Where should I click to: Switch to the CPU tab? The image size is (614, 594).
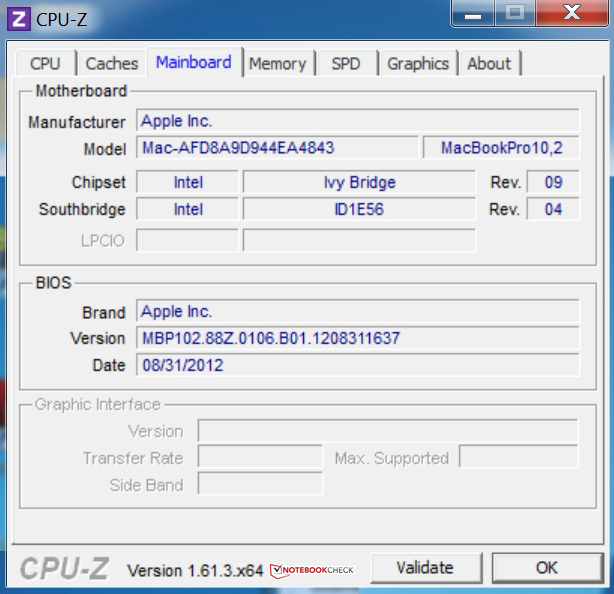click(x=45, y=63)
